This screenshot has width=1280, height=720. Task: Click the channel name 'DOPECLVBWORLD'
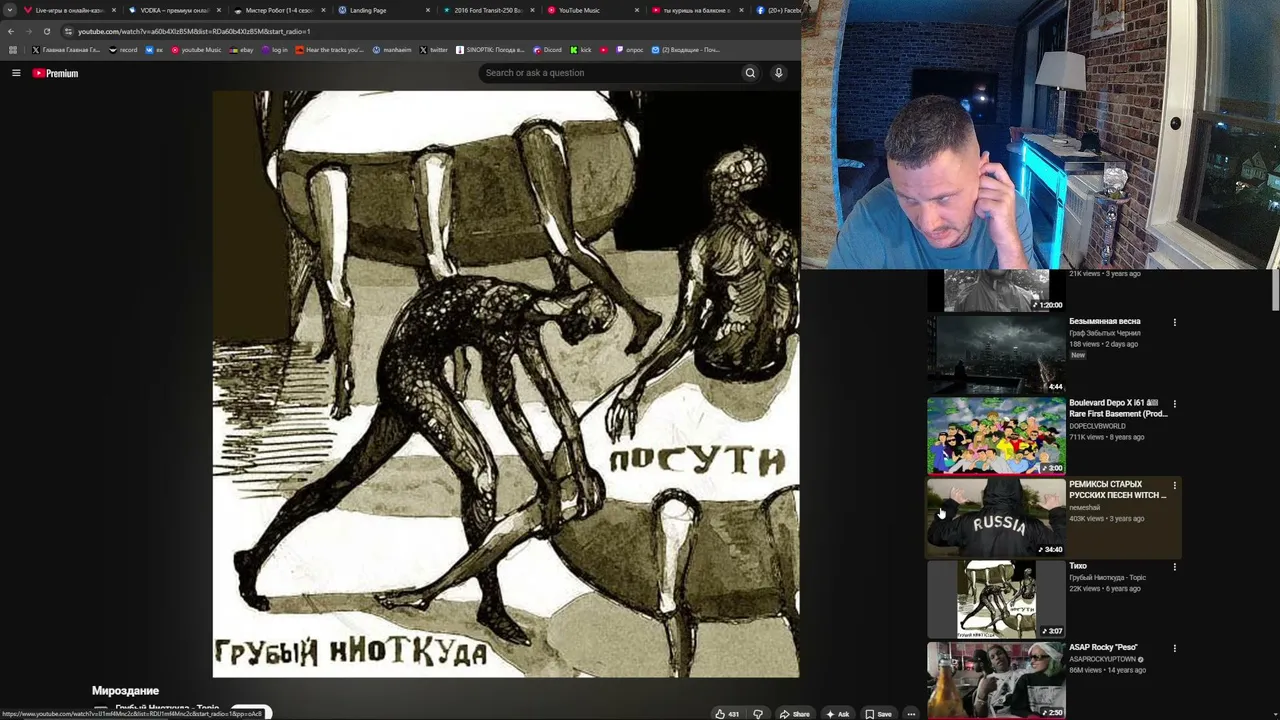[x=1097, y=426]
